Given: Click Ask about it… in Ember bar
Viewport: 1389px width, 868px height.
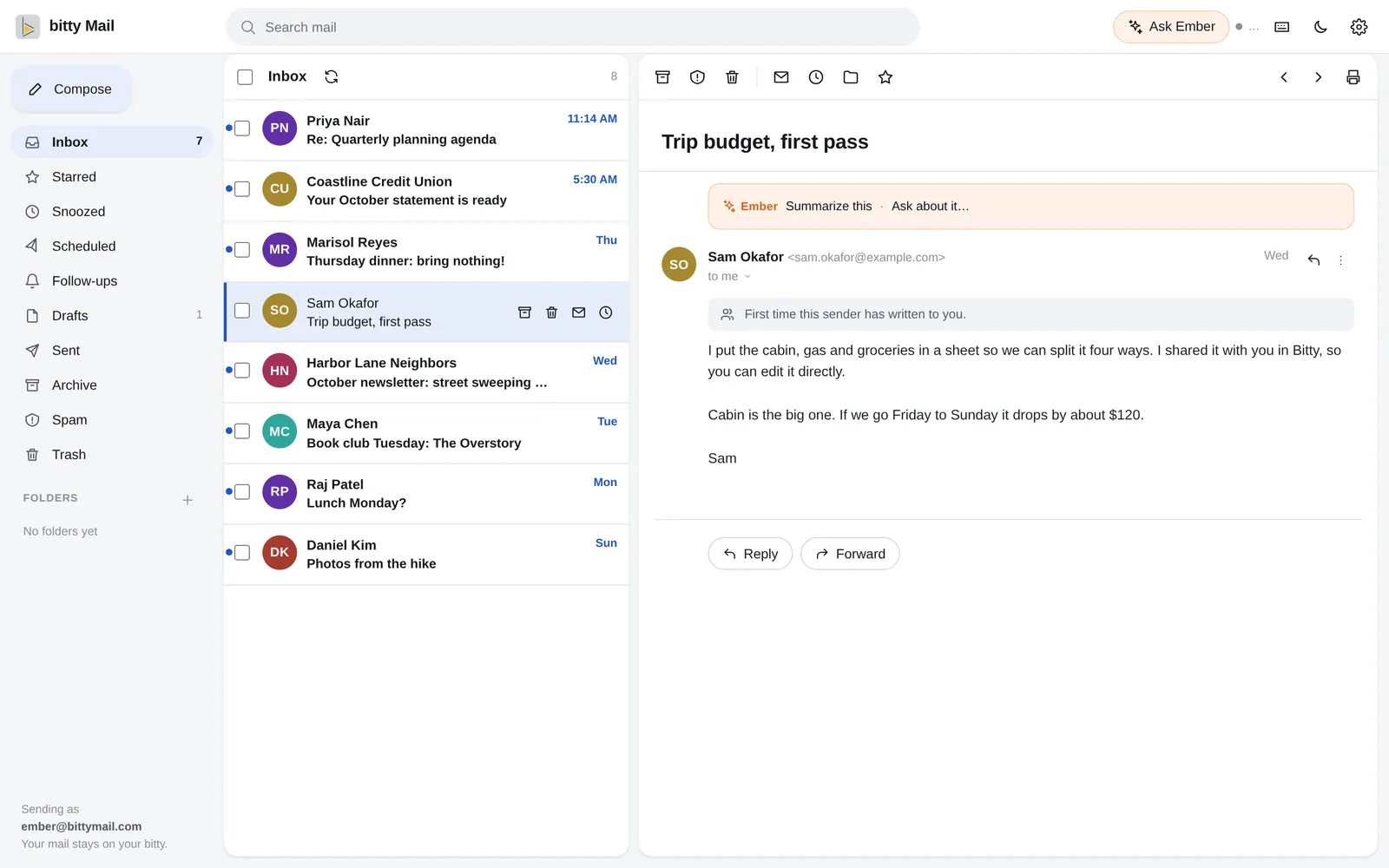Looking at the screenshot, I should point(930,207).
